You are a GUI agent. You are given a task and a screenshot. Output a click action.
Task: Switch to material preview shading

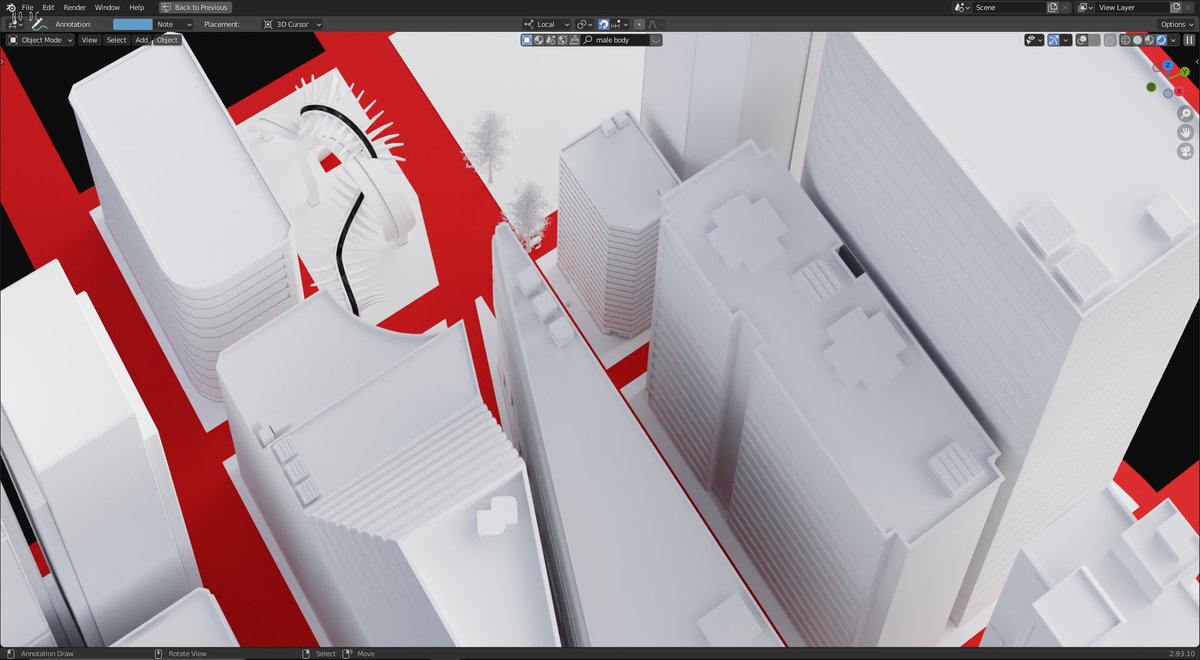pos(1150,40)
